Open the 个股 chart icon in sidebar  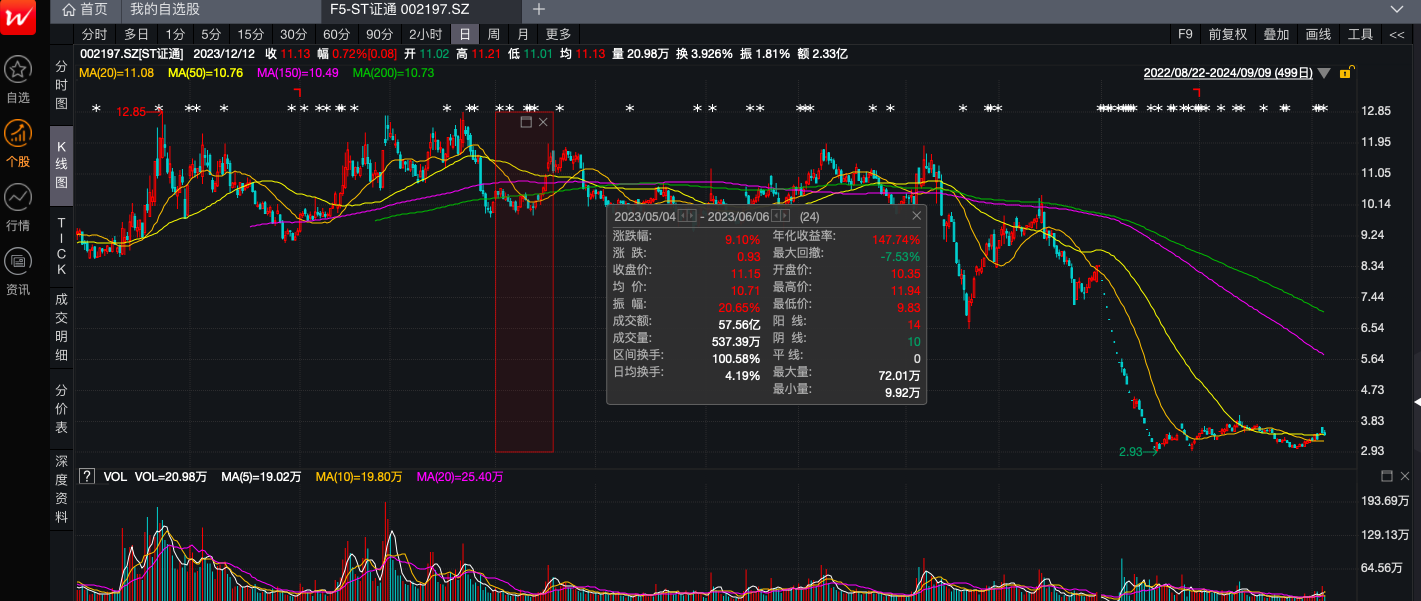tap(18, 133)
